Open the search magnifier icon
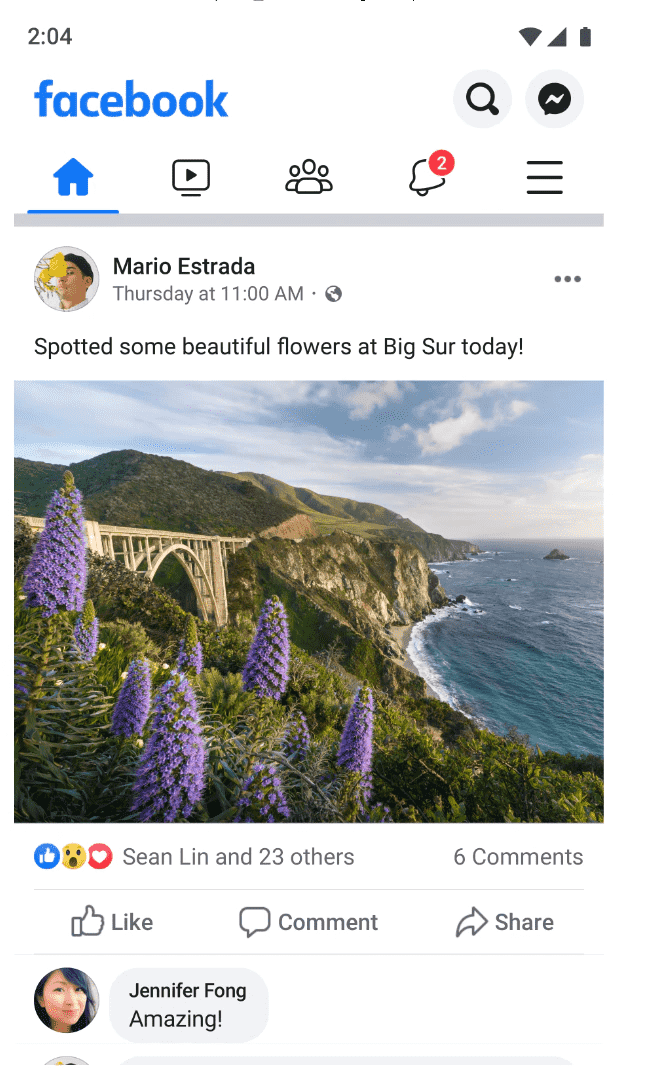The width and height of the screenshot is (648, 1068). tap(482, 99)
